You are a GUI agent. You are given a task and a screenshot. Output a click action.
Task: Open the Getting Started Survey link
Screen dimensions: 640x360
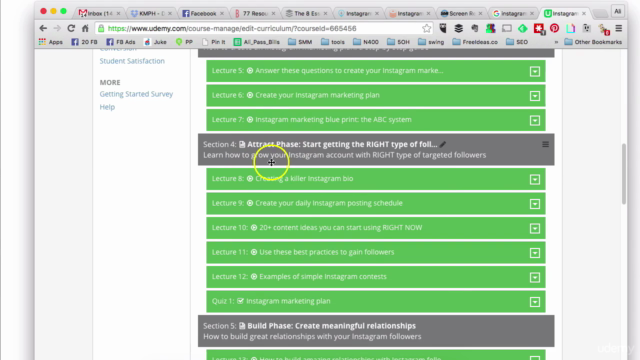[x=136, y=94]
